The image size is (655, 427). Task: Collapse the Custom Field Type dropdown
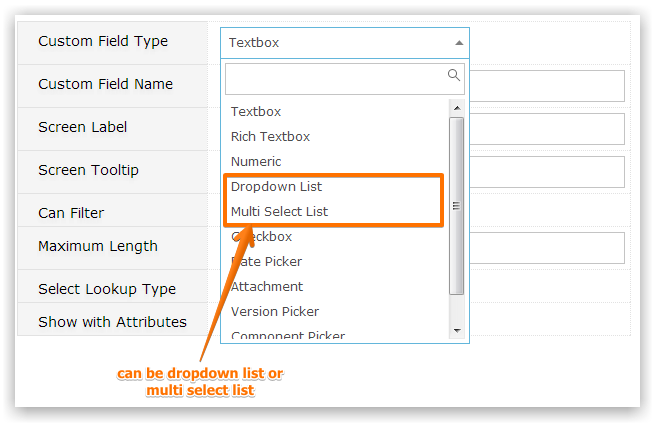tap(345, 43)
